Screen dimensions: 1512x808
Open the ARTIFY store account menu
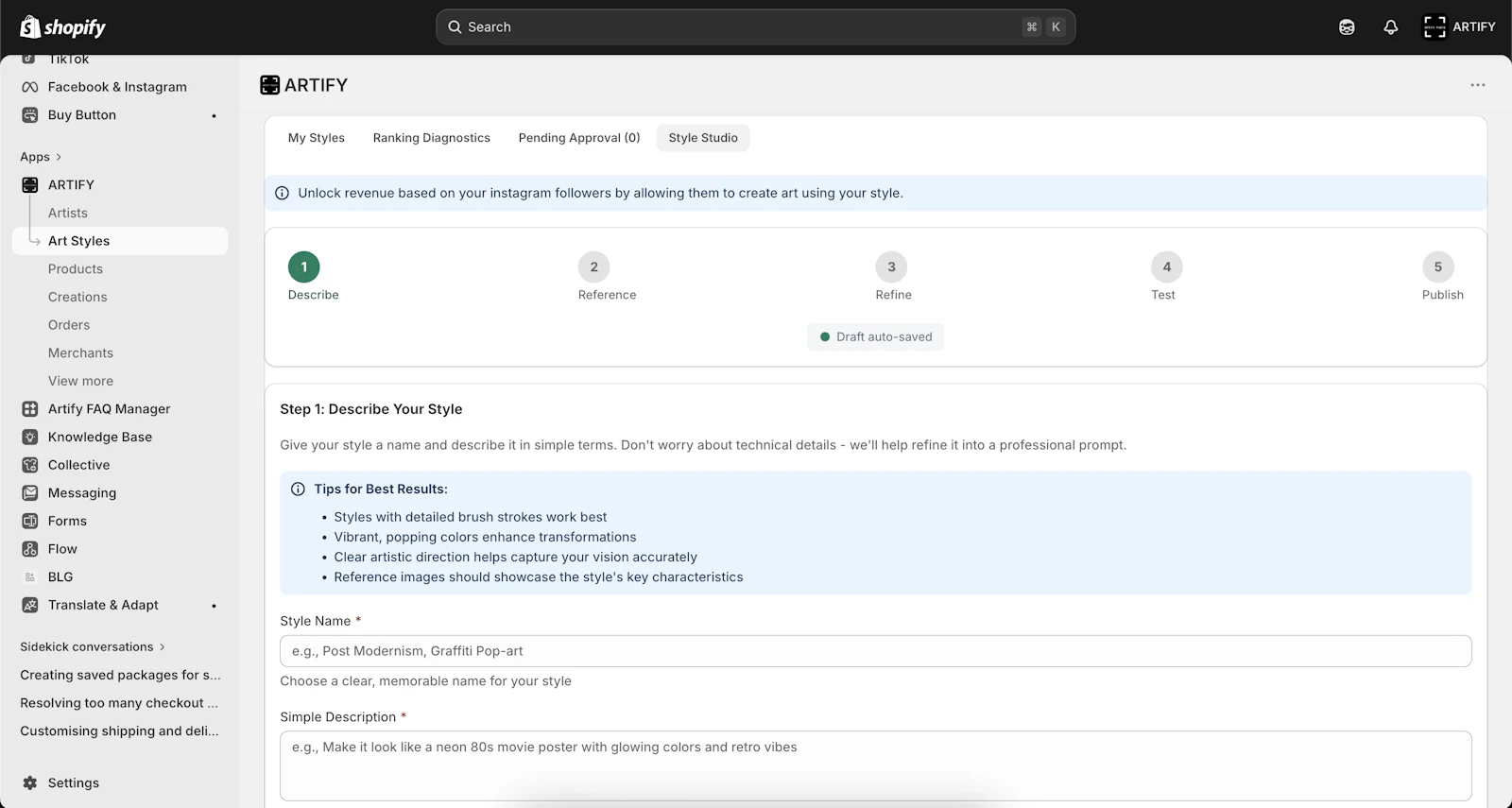pyautogui.click(x=1459, y=27)
